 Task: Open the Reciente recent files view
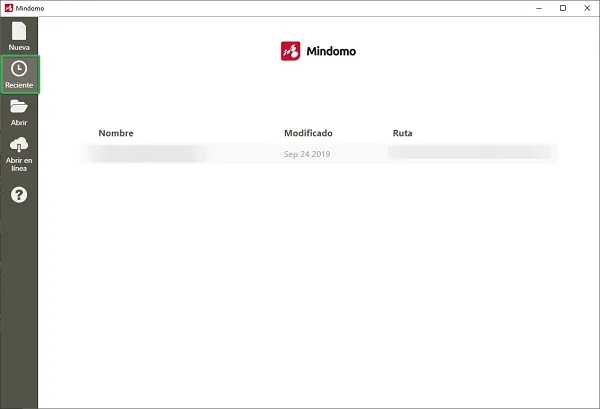pyautogui.click(x=19, y=75)
